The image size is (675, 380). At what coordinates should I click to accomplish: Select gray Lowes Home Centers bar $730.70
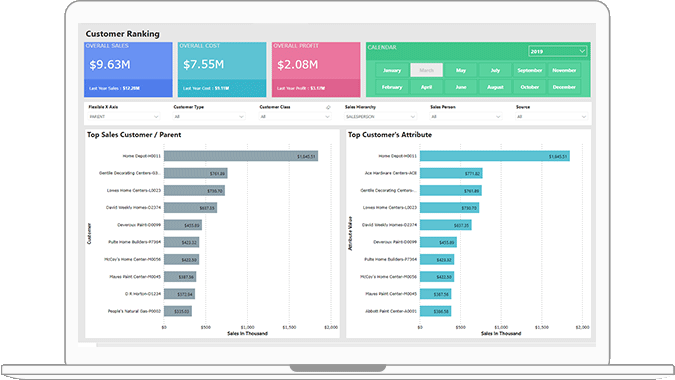click(x=195, y=191)
